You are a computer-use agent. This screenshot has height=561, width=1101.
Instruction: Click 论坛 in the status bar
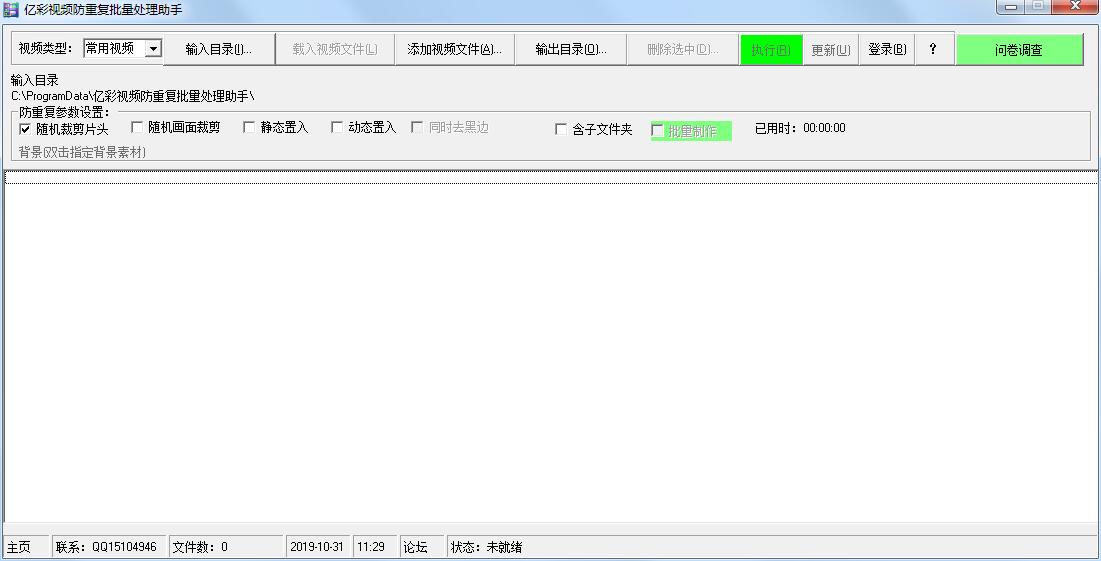415,547
